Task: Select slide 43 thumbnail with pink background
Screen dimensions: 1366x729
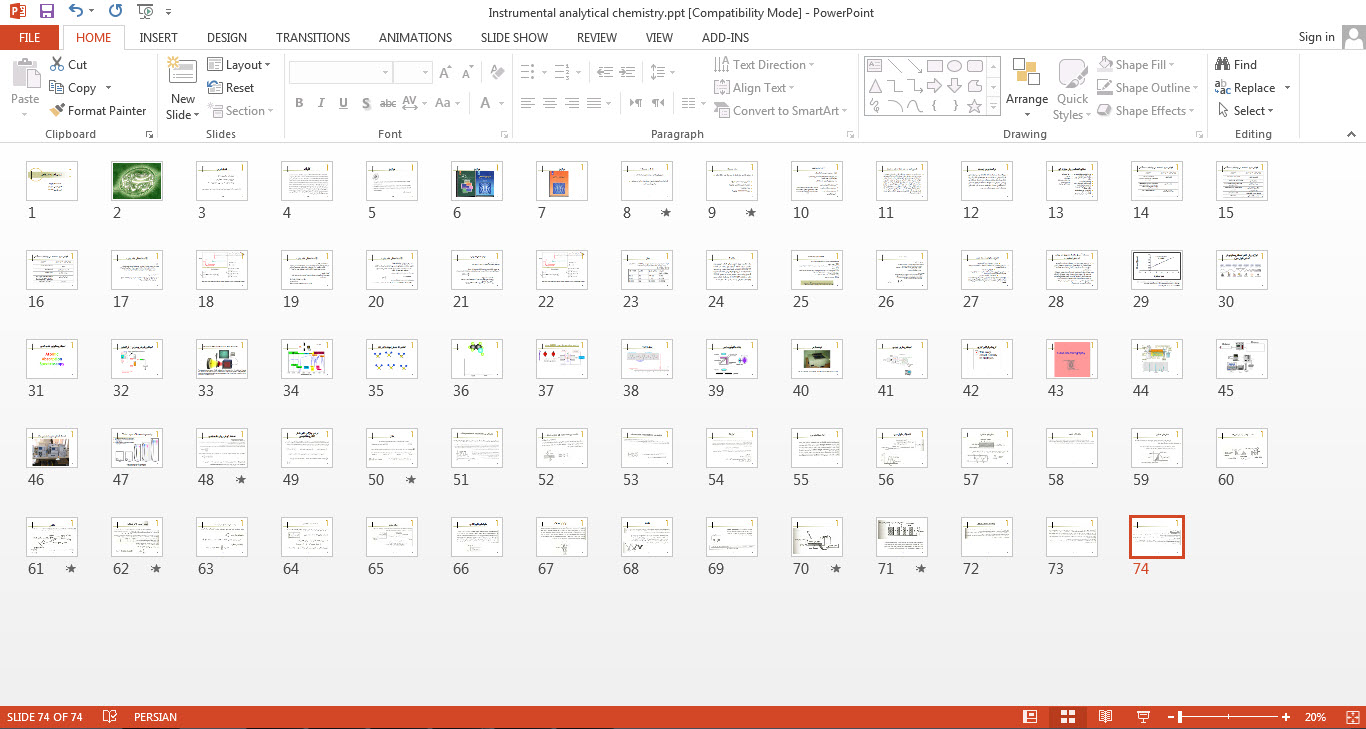Action: [1072, 359]
